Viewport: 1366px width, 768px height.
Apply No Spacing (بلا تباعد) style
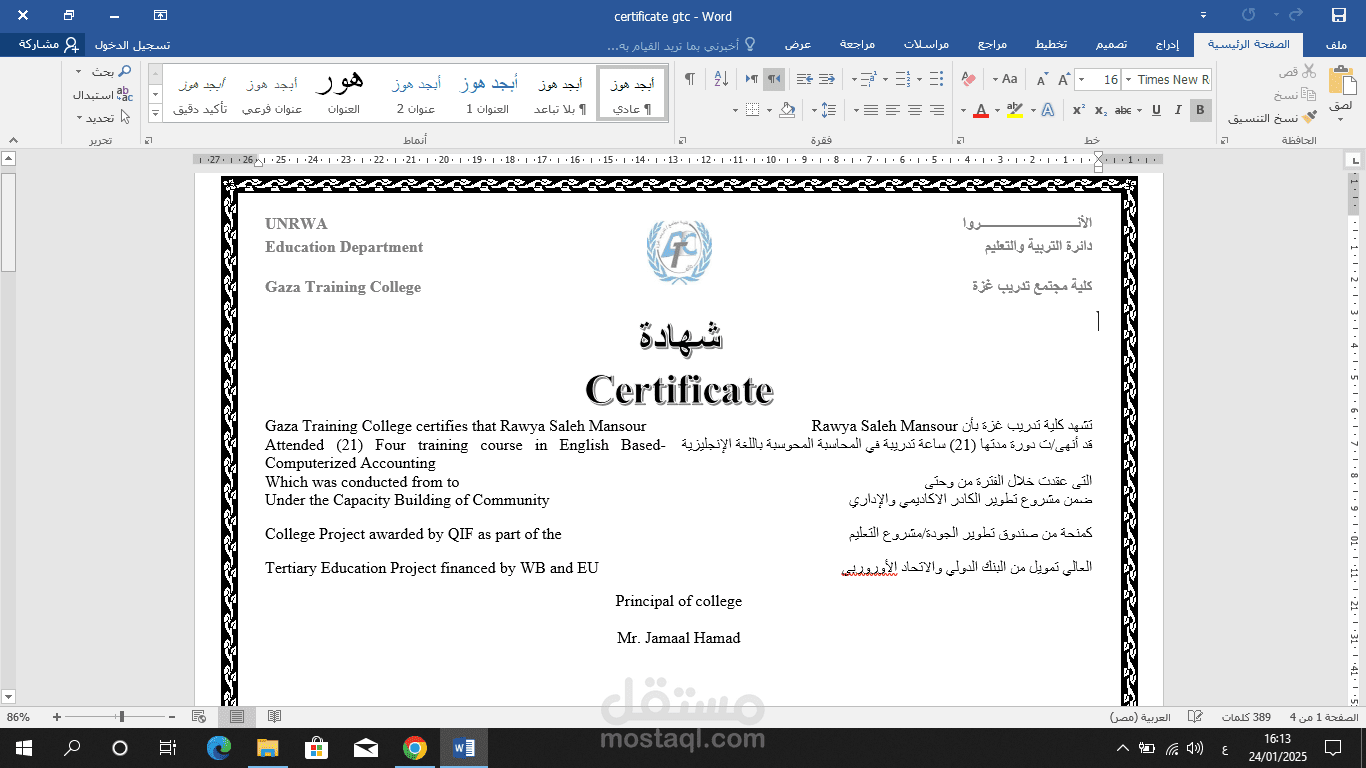(561, 95)
